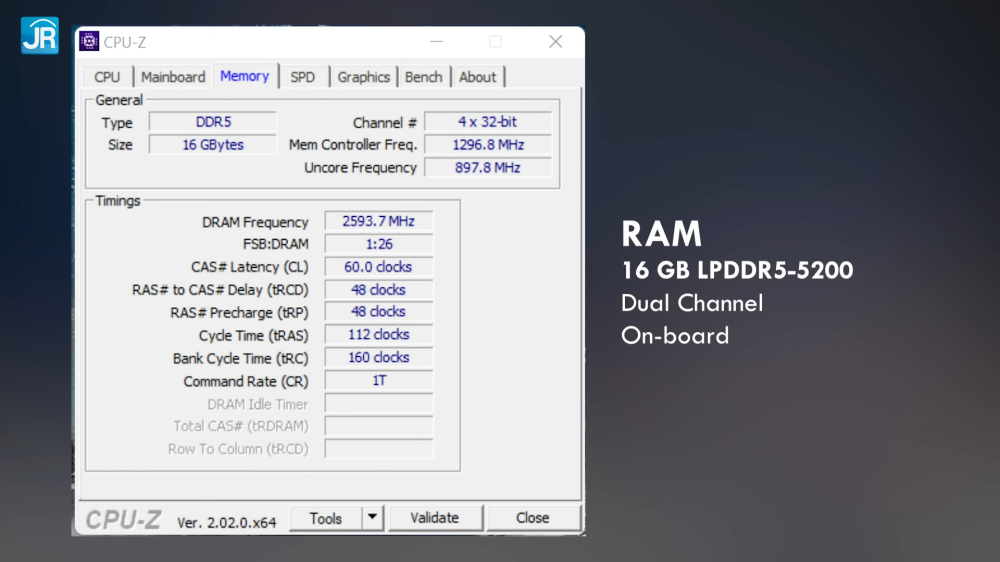Click the Uncore Frequency value field
Image resolution: width=1000 pixels, height=562 pixels.
coord(487,168)
